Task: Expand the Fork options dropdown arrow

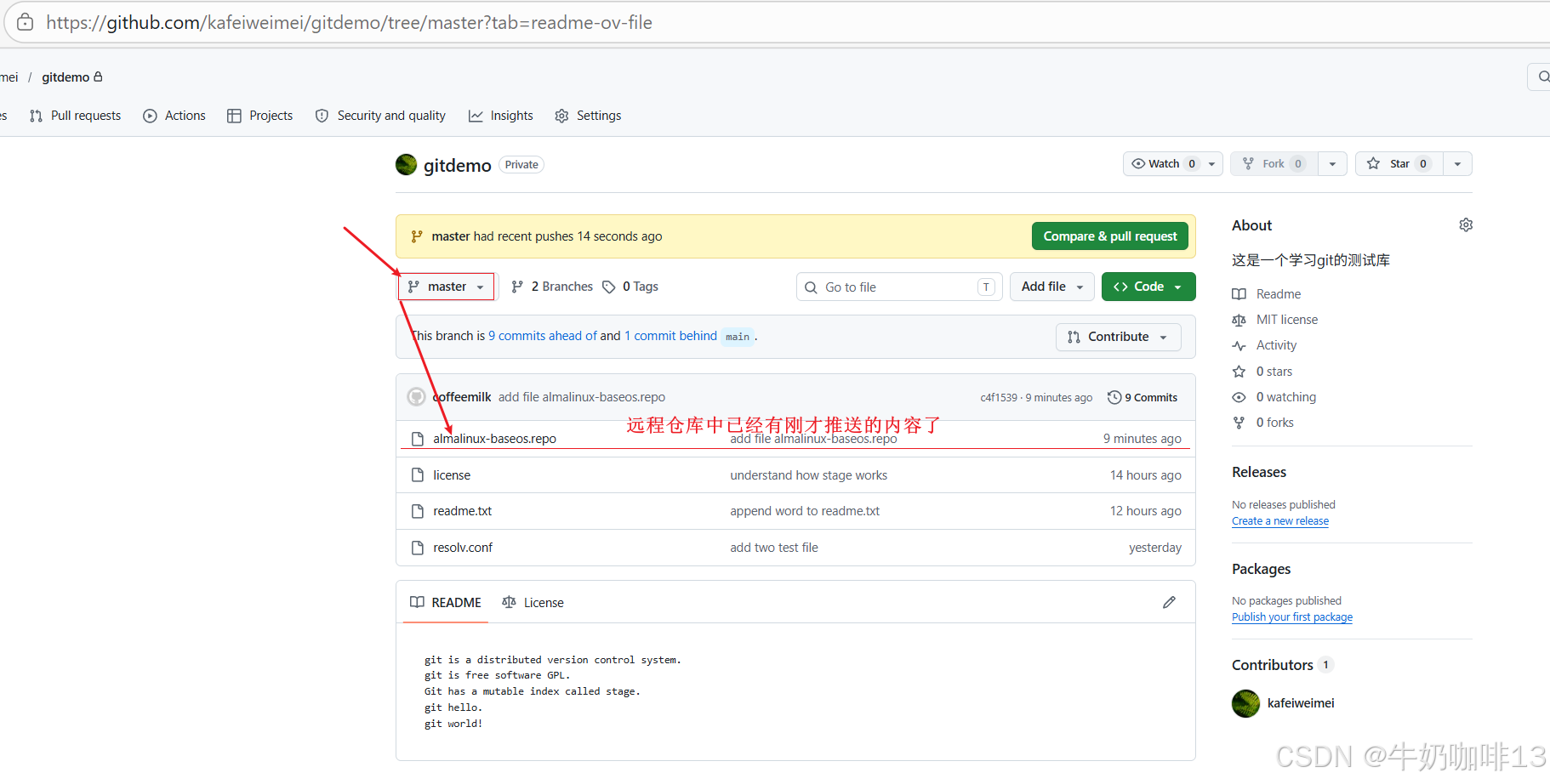Action: pos(1332,164)
